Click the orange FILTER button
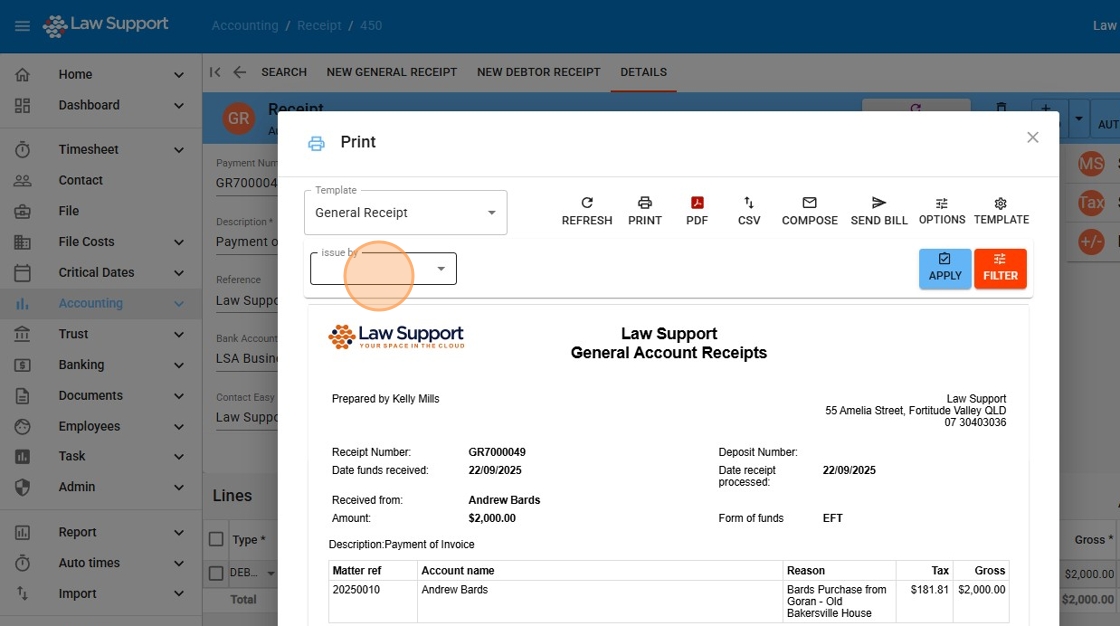Image resolution: width=1120 pixels, height=626 pixels. point(1000,269)
